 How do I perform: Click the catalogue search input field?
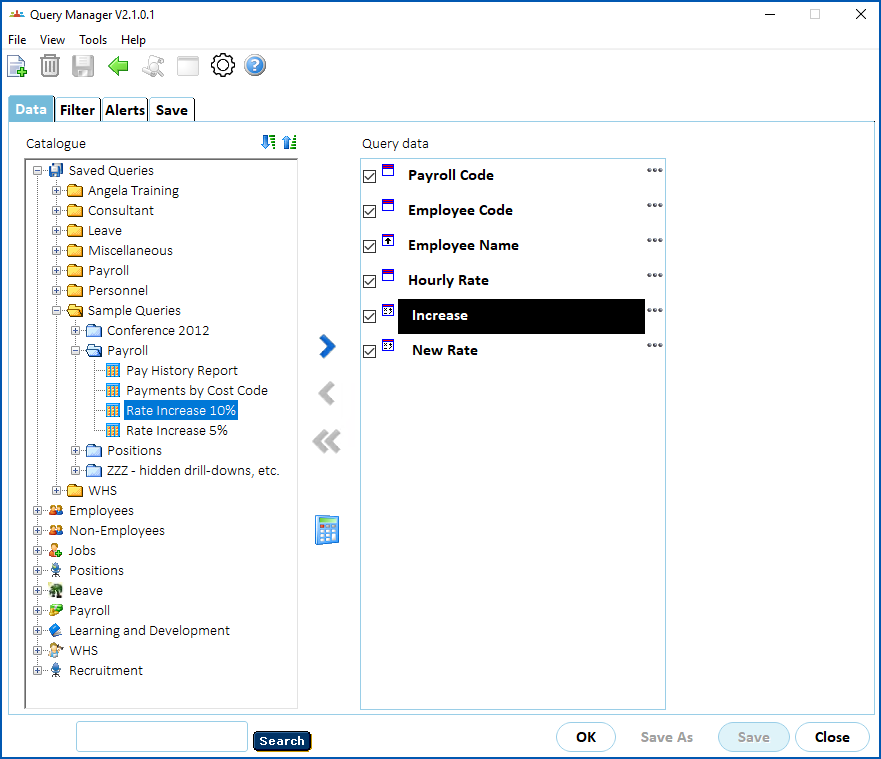(162, 737)
